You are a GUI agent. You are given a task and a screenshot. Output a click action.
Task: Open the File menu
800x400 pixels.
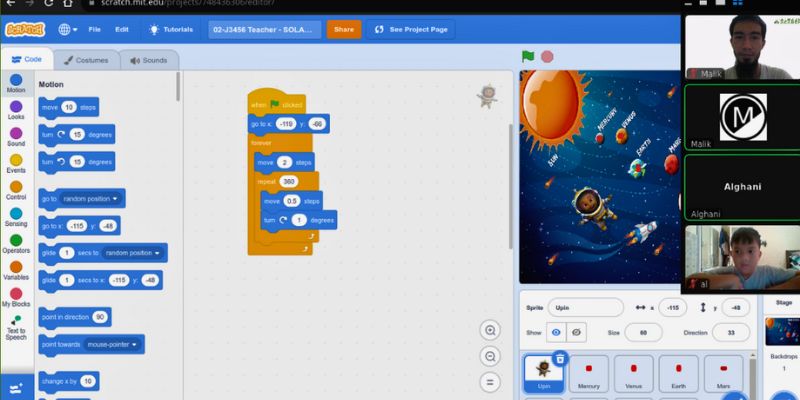point(94,29)
